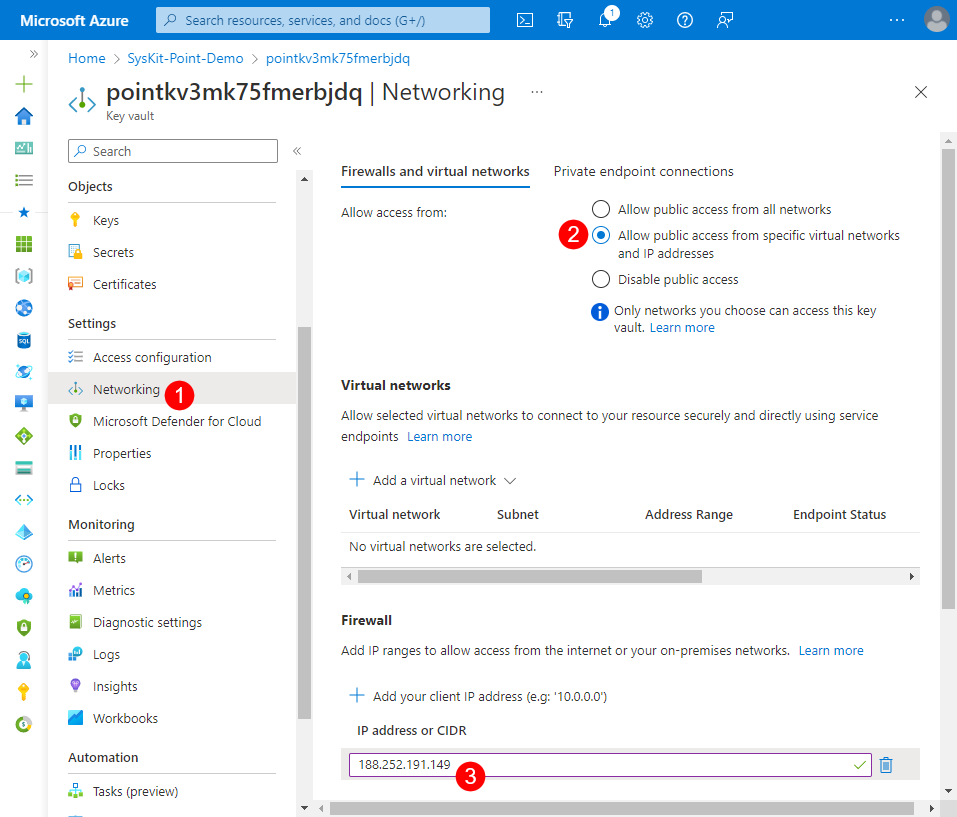
Task: Click the IP address or CIDR field
Action: [x=600, y=765]
